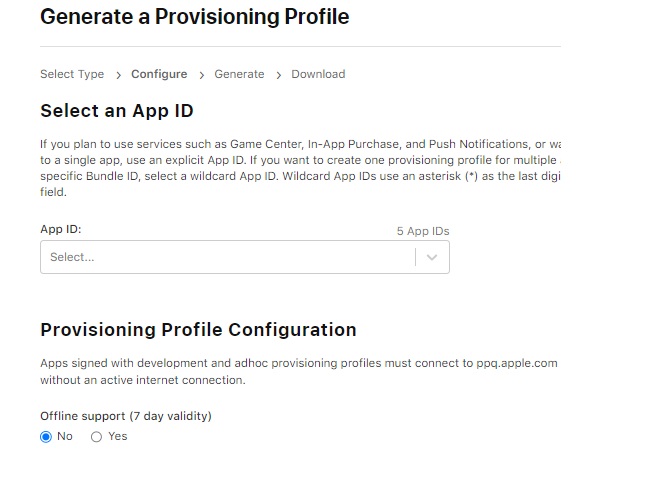This screenshot has height=481, width=655.
Task: Click the 'Select an App ID' heading
Action: pyautogui.click(x=117, y=111)
